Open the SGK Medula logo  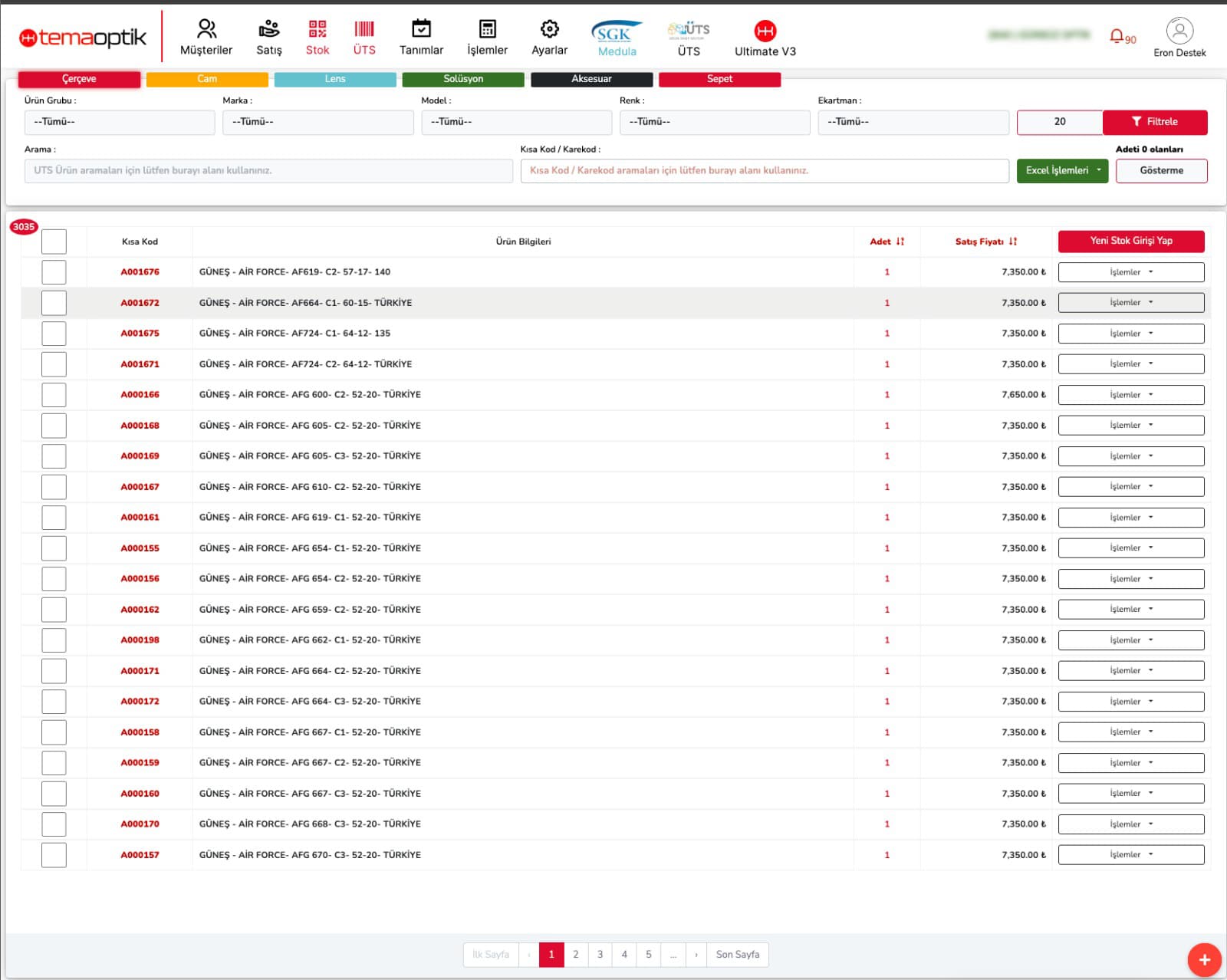[617, 31]
